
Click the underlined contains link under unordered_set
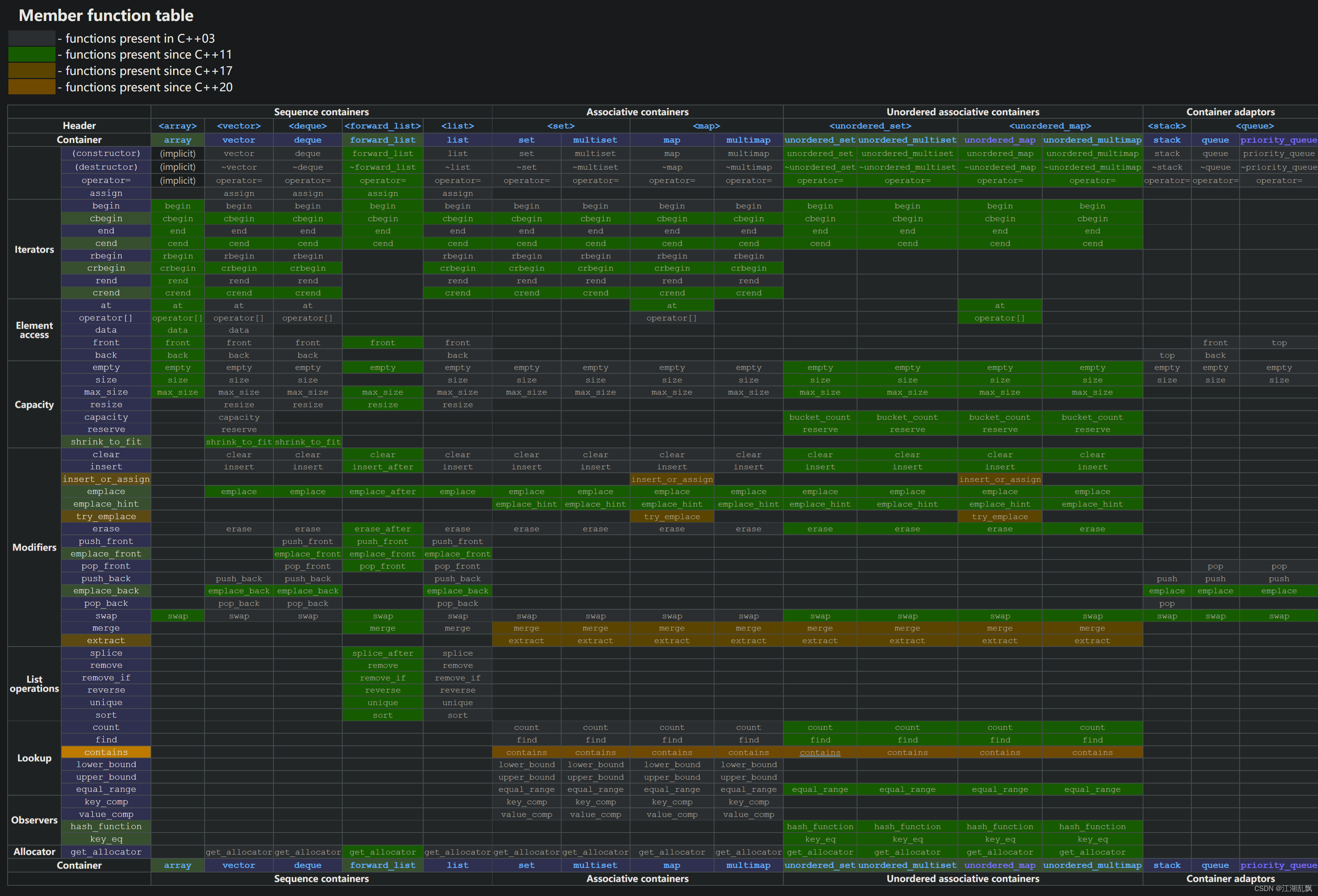(819, 753)
